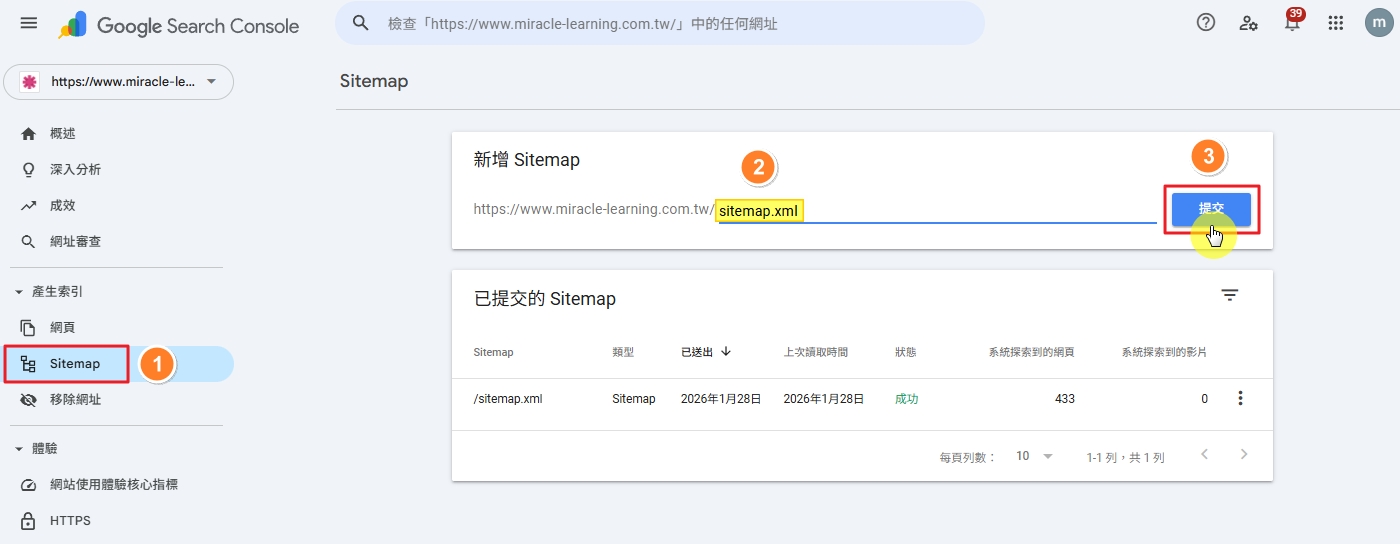Open 概述 in the sidebar
This screenshot has height=544, width=1400.
click(x=63, y=134)
